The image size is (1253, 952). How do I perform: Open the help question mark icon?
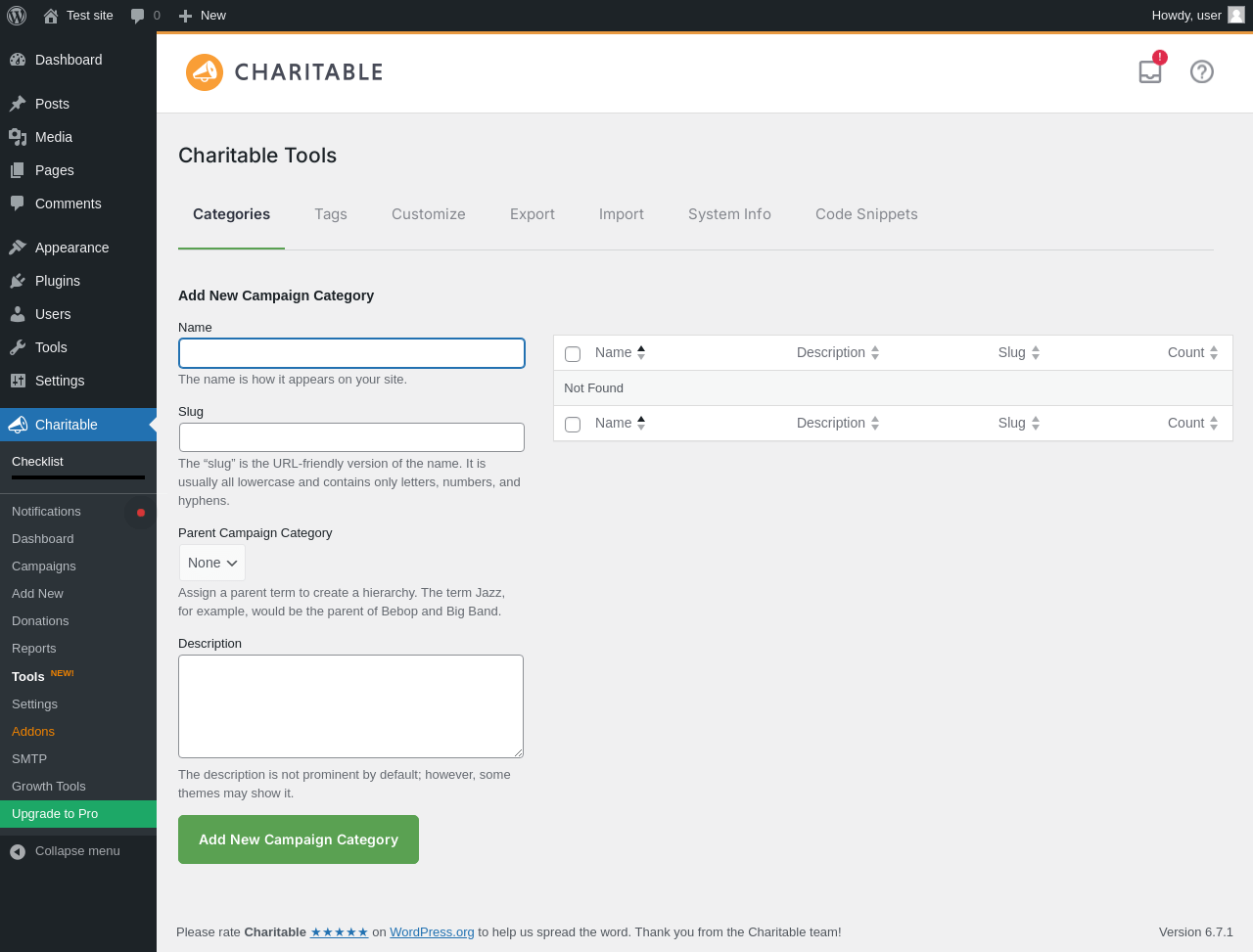[1202, 71]
